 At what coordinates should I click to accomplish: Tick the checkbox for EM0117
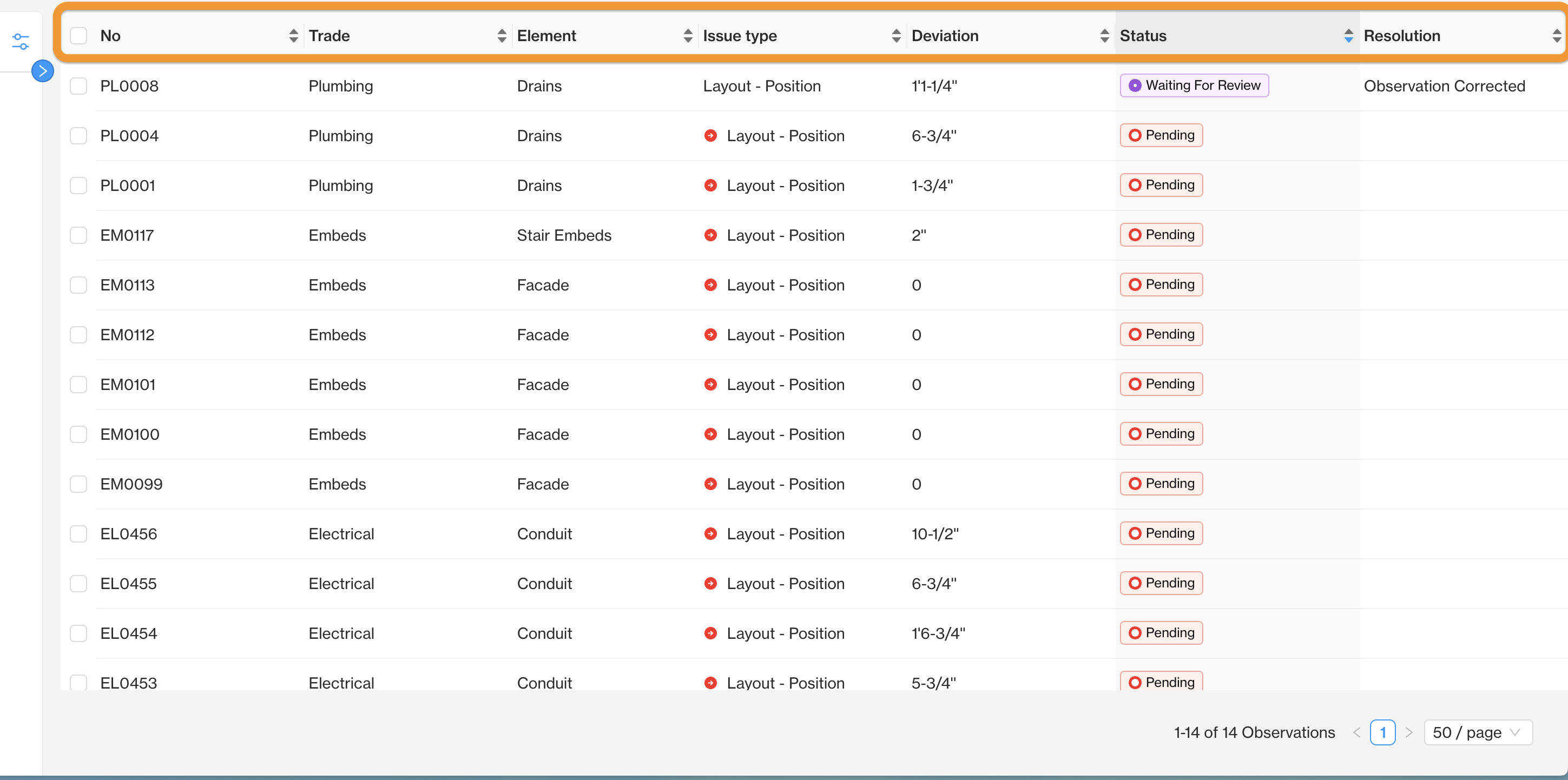[78, 235]
